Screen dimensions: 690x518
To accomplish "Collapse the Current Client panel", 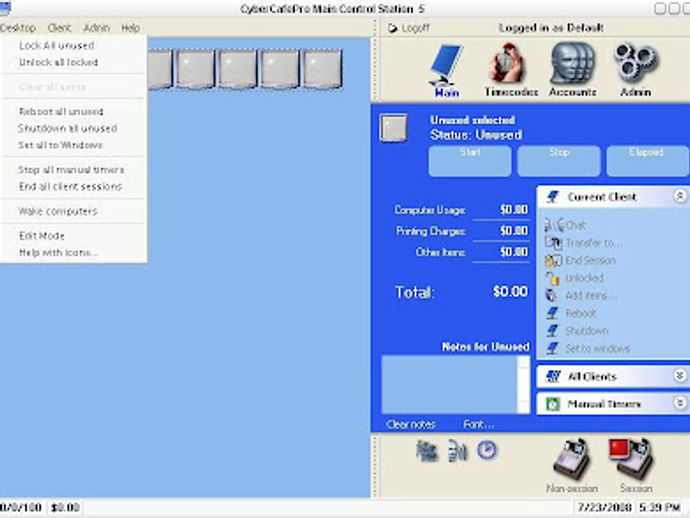I will coord(680,196).
